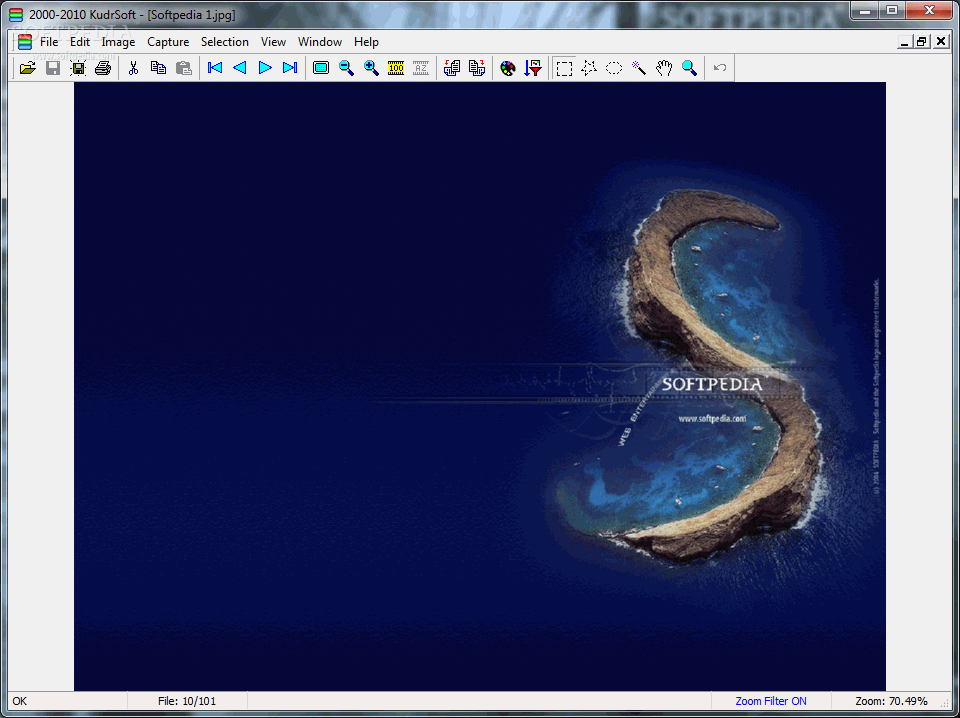Viewport: 960px width, 718px height.
Task: Click the undo arrow icon
Action: click(x=720, y=68)
